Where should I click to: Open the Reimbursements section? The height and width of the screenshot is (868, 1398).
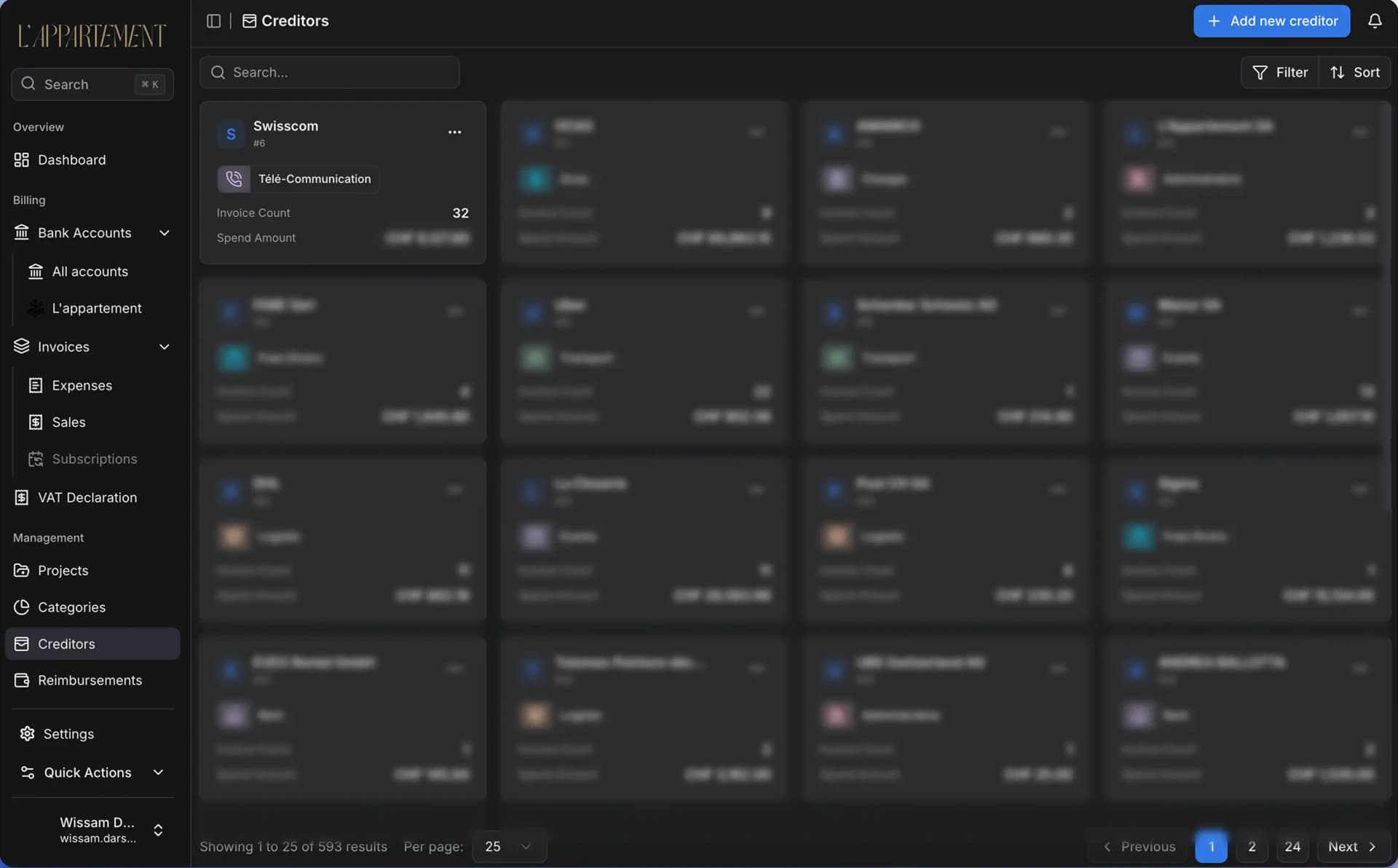pos(90,681)
